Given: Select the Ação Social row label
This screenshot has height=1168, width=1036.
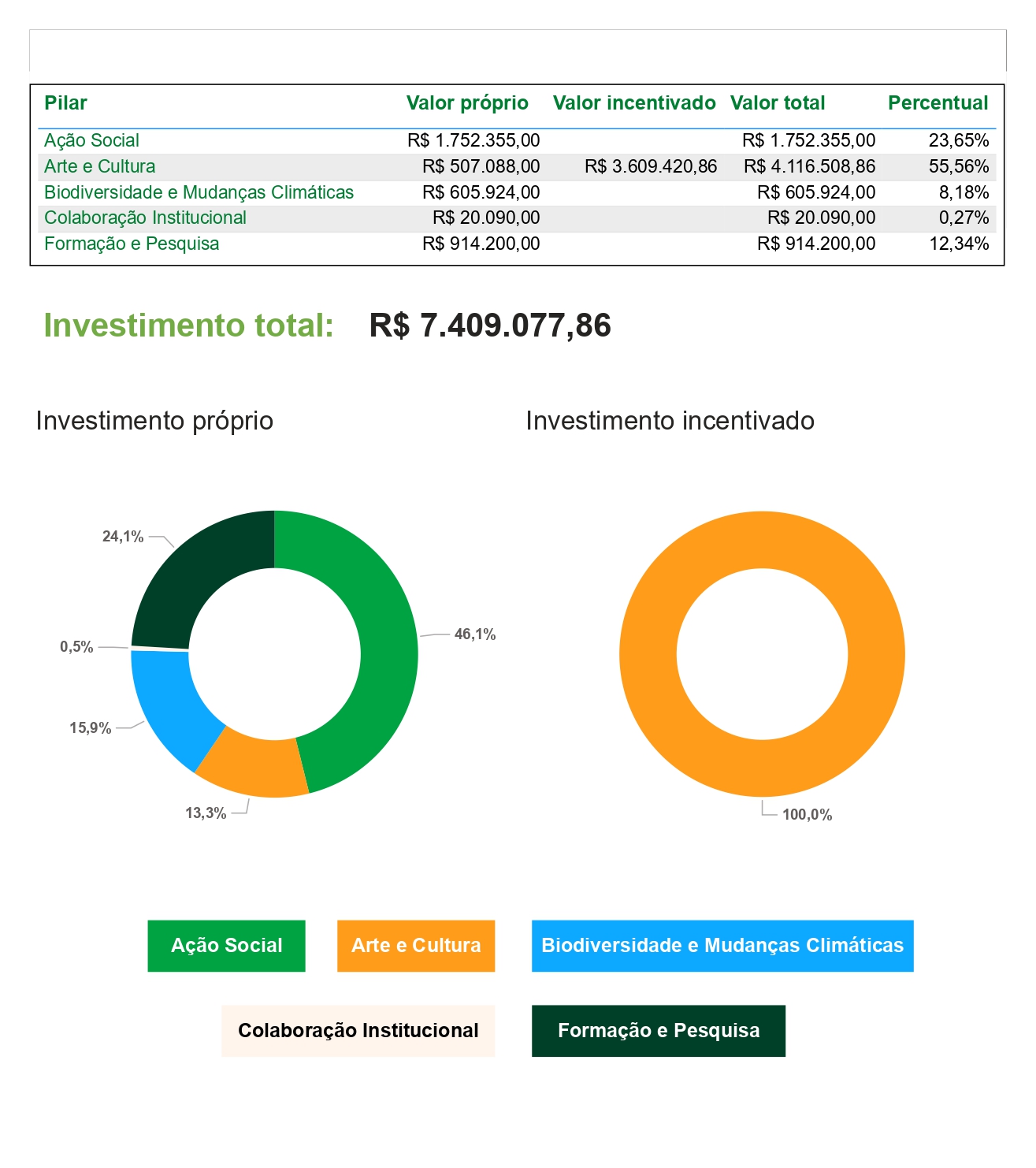Looking at the screenshot, I should (x=91, y=141).
